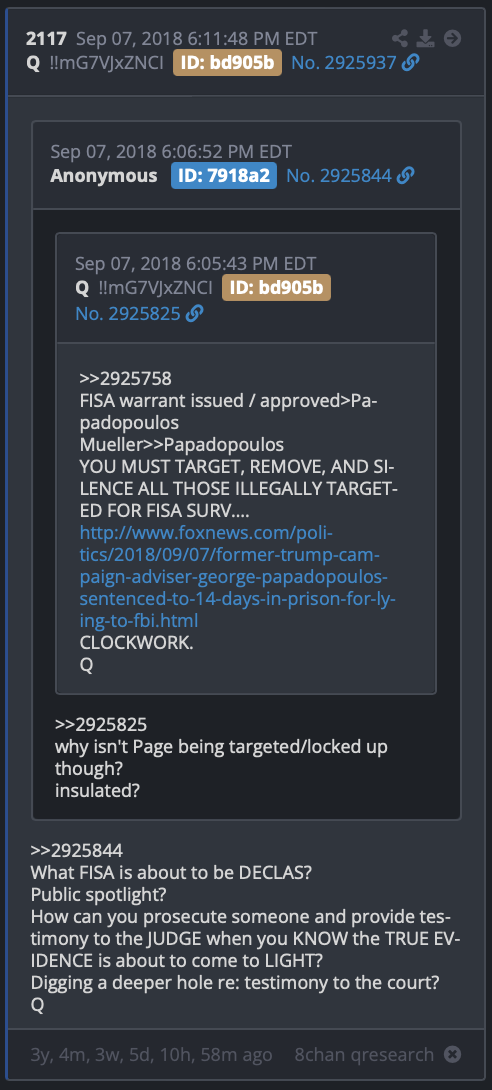Click the share icon in post header
The width and height of the screenshot is (492, 1090).
(400, 38)
